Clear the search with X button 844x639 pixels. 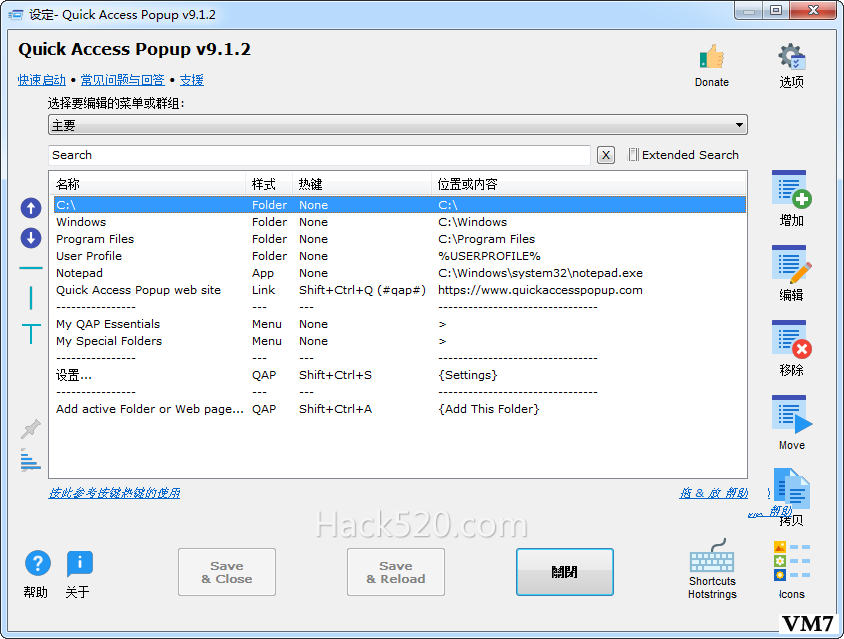point(606,156)
